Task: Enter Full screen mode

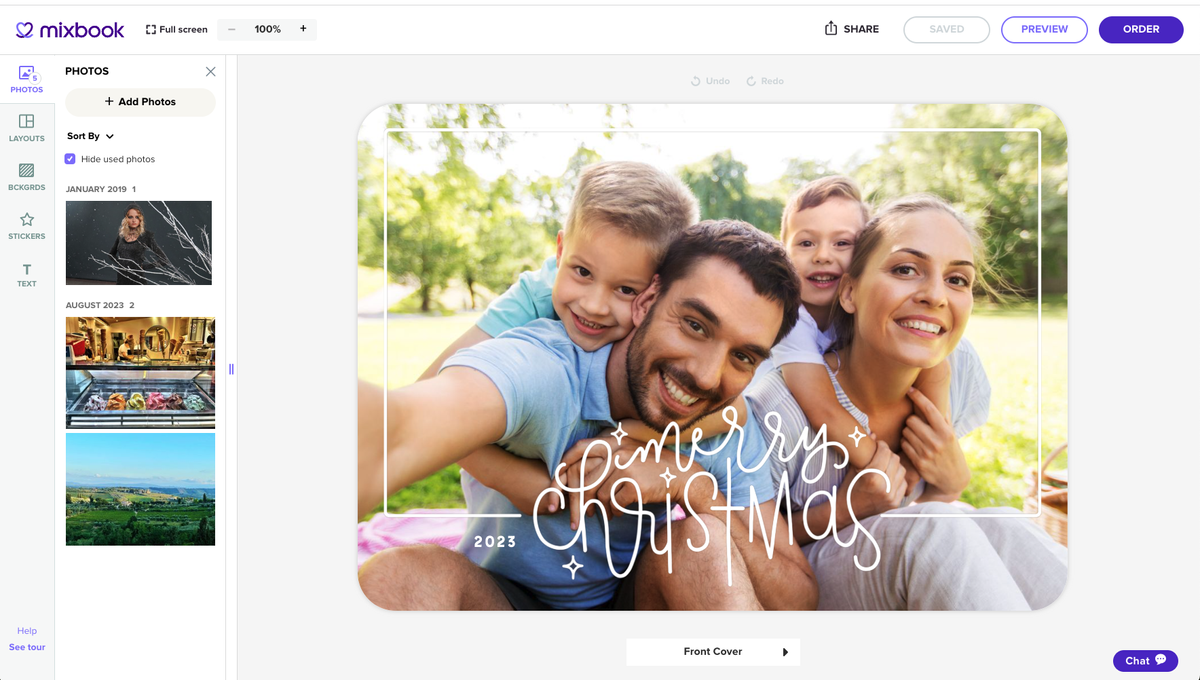Action: 176,29
